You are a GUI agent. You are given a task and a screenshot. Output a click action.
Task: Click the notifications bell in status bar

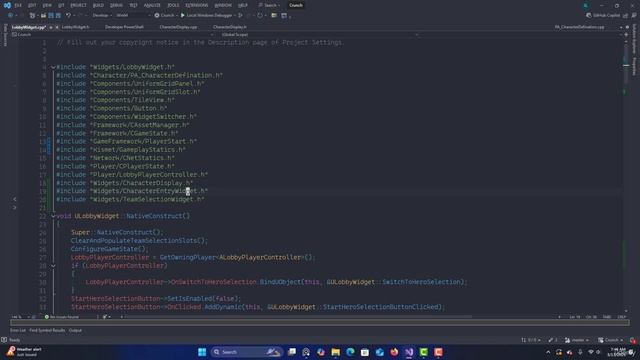633,340
